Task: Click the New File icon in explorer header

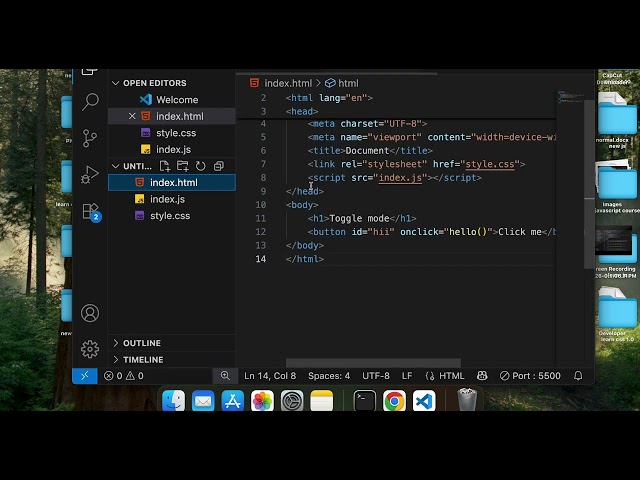Action: click(x=164, y=166)
